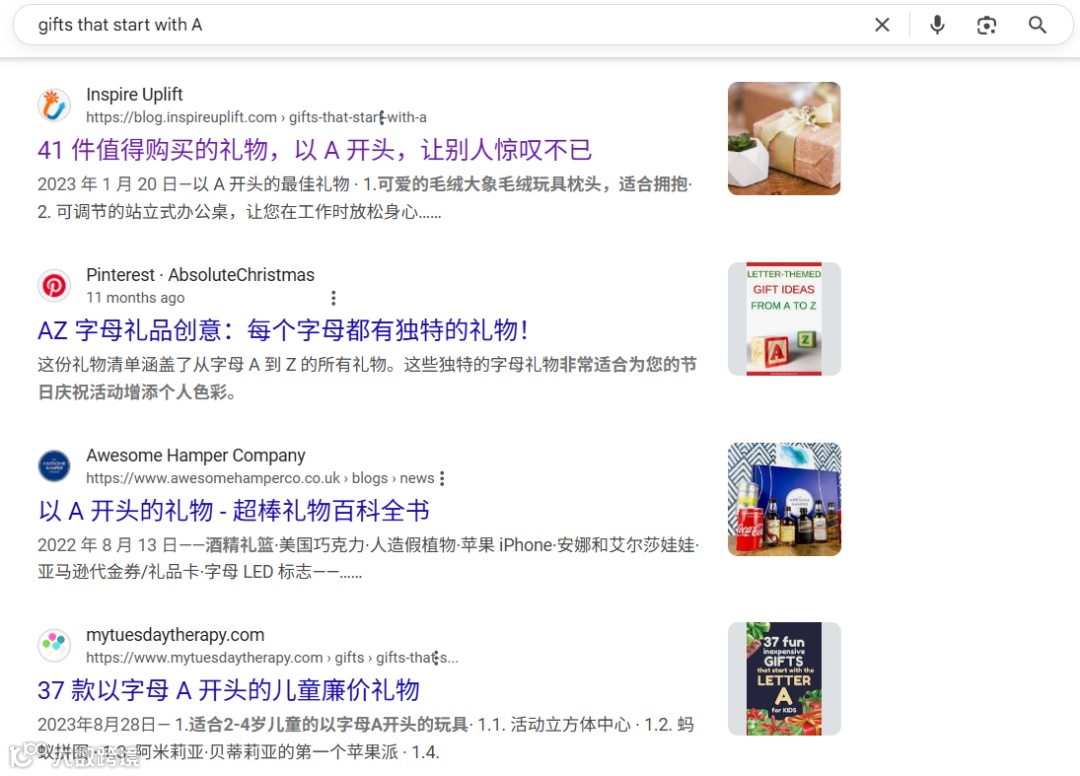Open the three-dot menu beside mytuesdaytherapy URL
Screen dimensions: 1080x776
(436, 658)
